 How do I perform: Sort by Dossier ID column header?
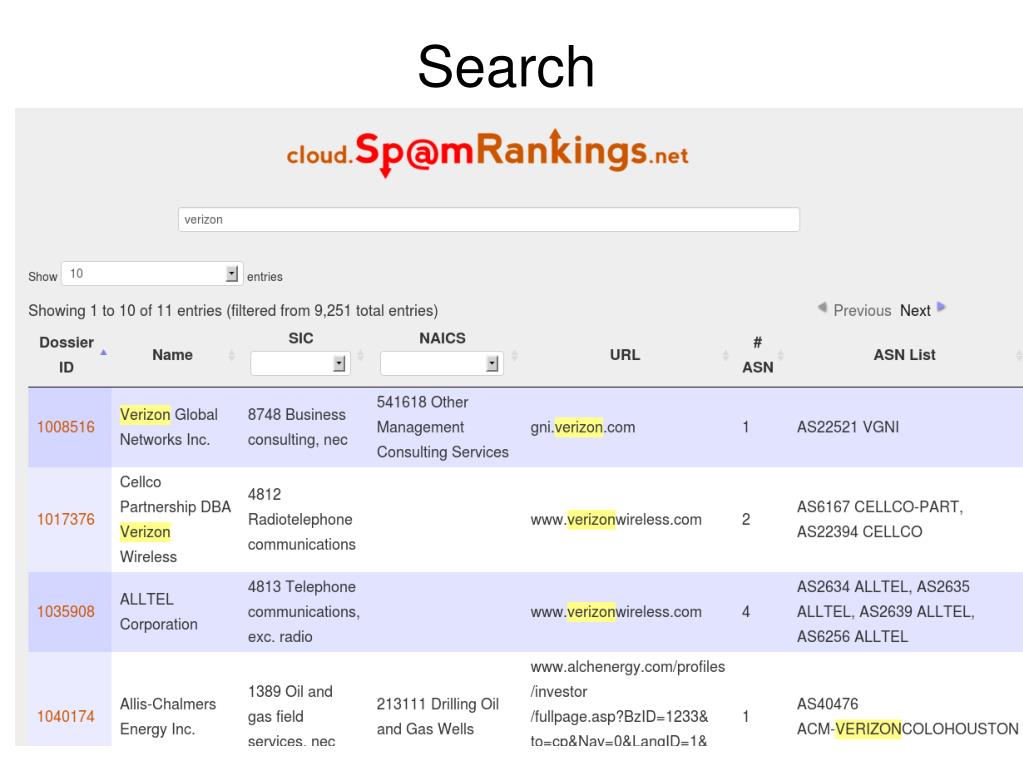click(67, 355)
